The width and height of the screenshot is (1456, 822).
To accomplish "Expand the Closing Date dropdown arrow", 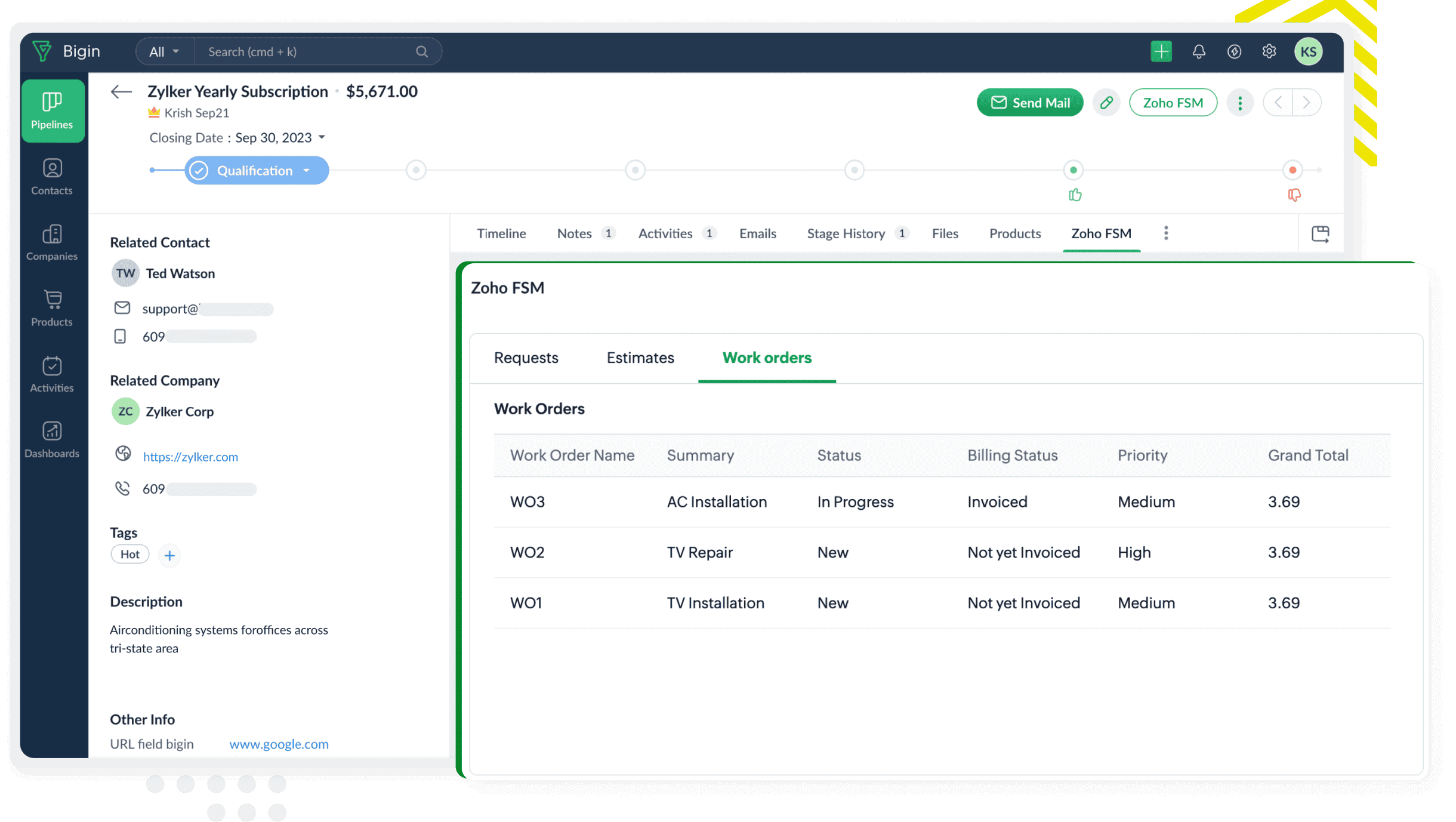I will [x=322, y=137].
